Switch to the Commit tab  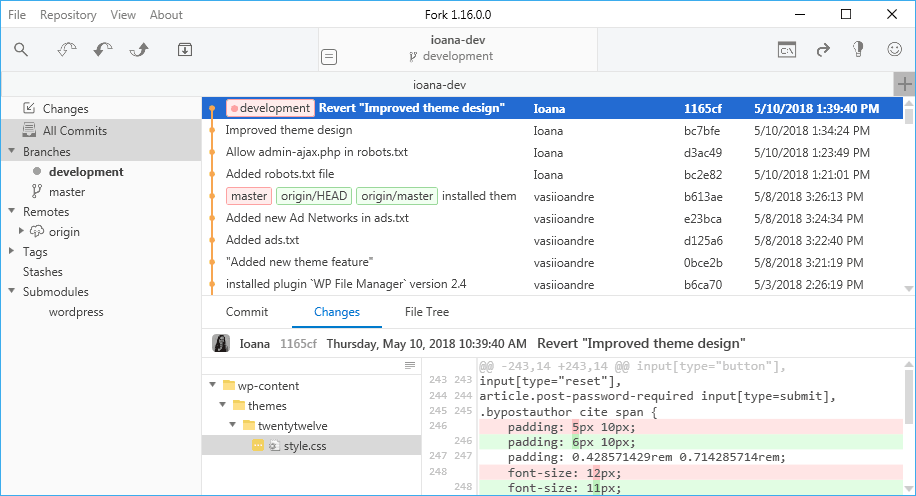coord(247,311)
